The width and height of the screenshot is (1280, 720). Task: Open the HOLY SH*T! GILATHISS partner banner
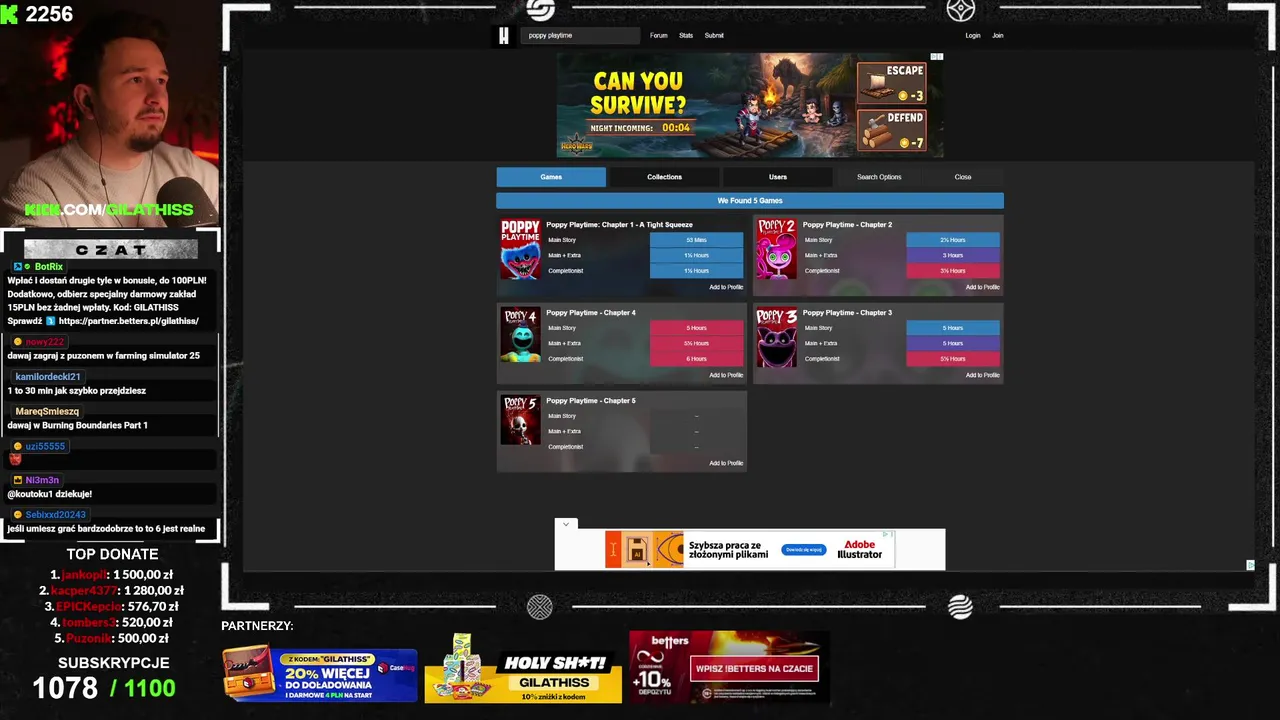click(523, 668)
